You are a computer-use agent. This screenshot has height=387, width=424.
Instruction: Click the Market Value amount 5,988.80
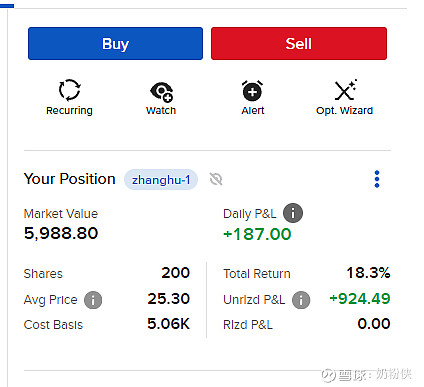[x=61, y=233]
